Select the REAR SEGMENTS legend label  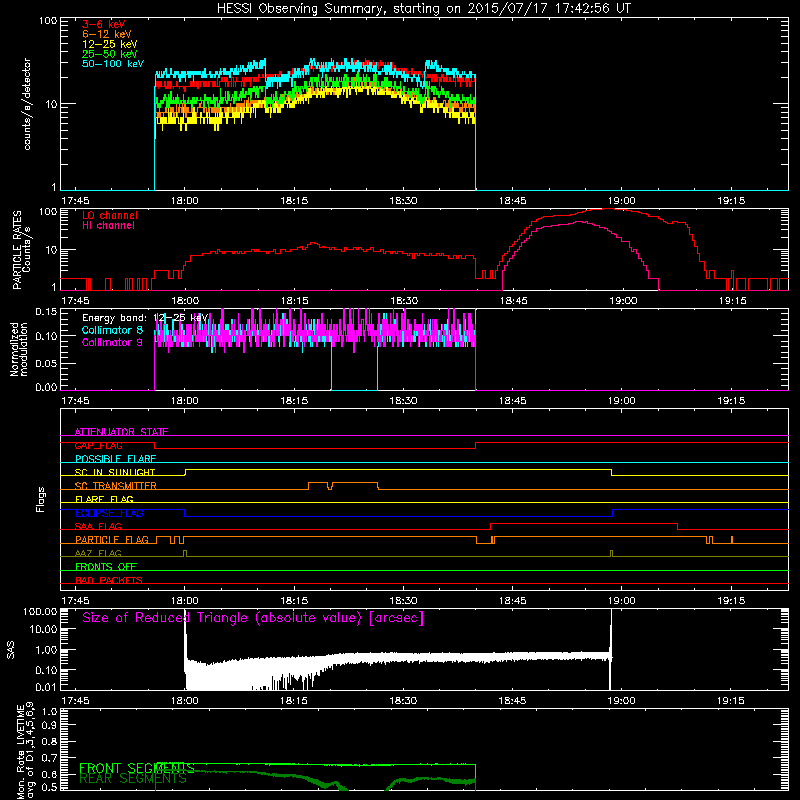(133, 779)
